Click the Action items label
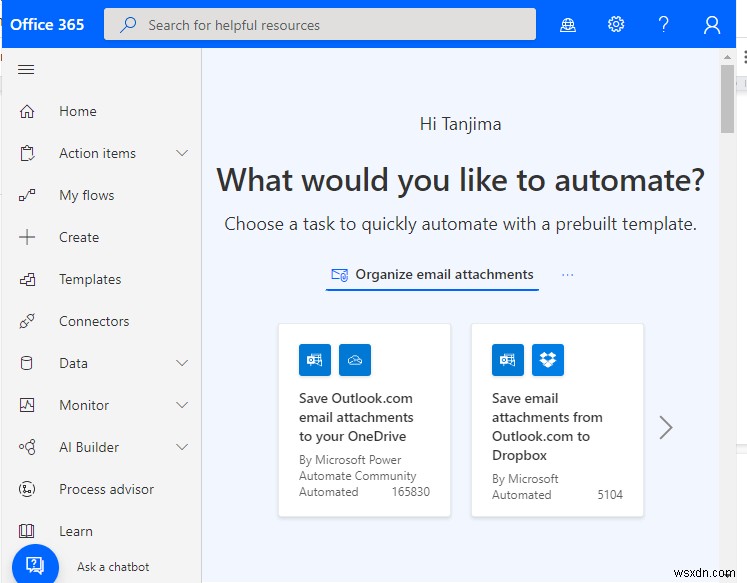 click(98, 153)
